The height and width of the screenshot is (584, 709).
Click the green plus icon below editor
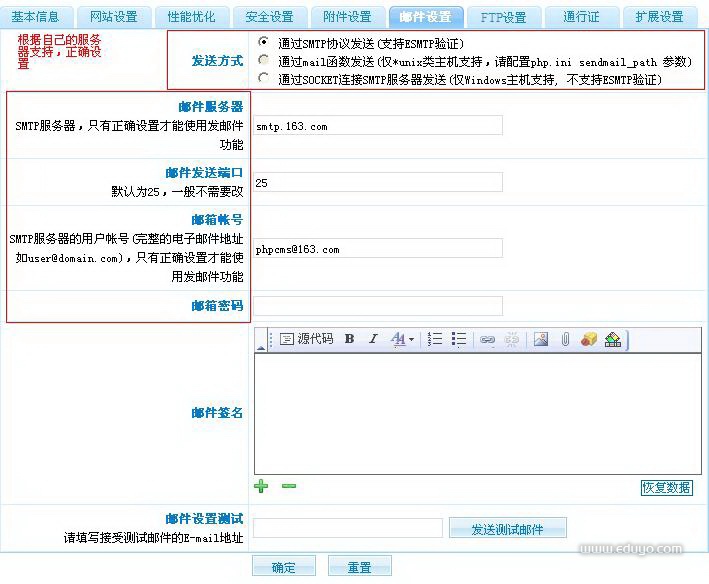(x=261, y=486)
